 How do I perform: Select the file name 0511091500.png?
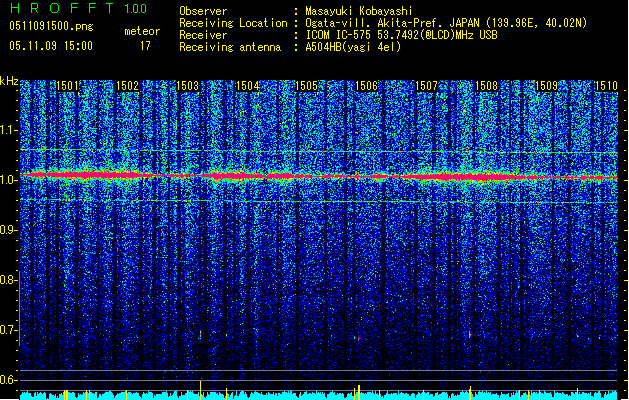click(x=51, y=26)
